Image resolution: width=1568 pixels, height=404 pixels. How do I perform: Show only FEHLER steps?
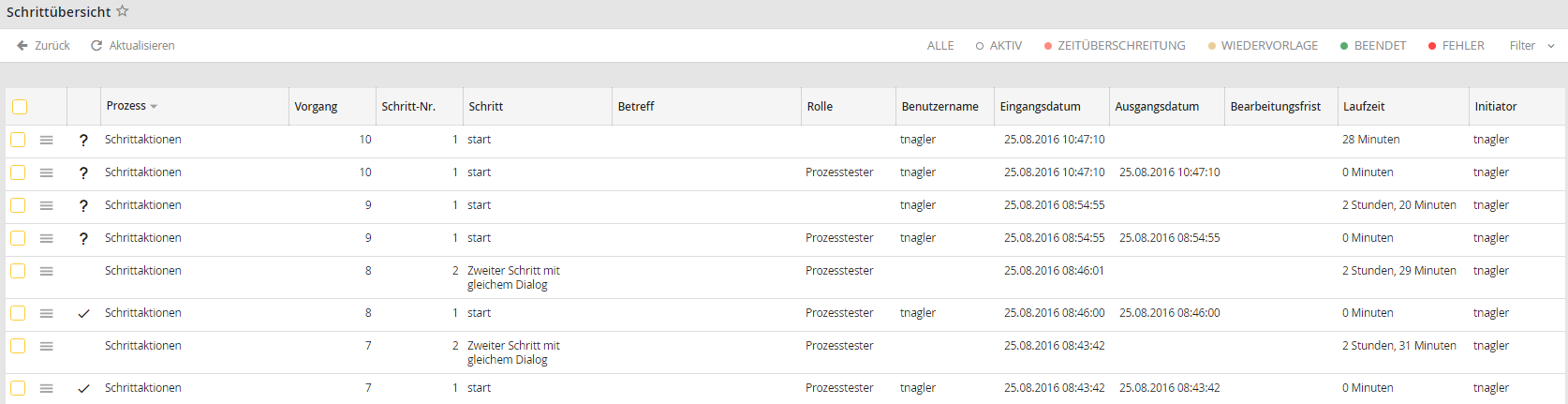tap(1457, 45)
